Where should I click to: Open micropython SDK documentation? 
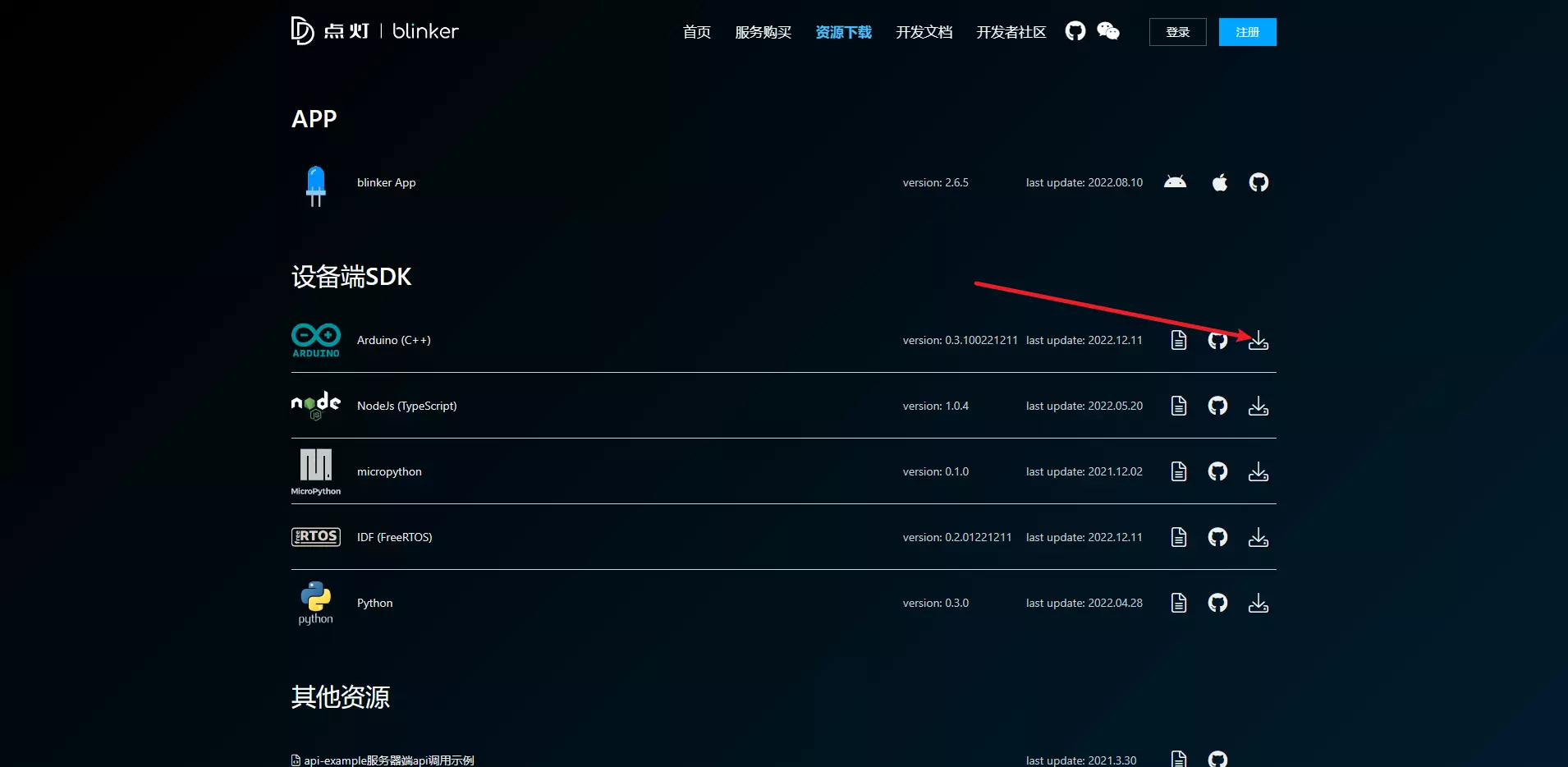tap(1179, 471)
